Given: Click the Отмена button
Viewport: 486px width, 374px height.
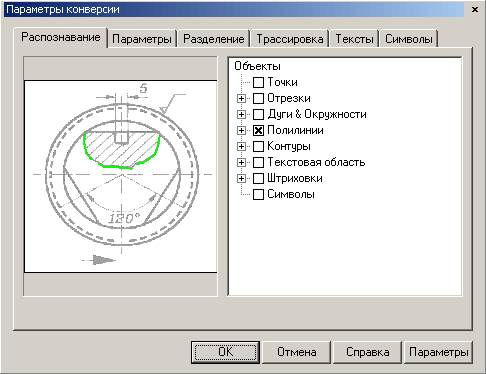Looking at the screenshot, I should pyautogui.click(x=297, y=352).
